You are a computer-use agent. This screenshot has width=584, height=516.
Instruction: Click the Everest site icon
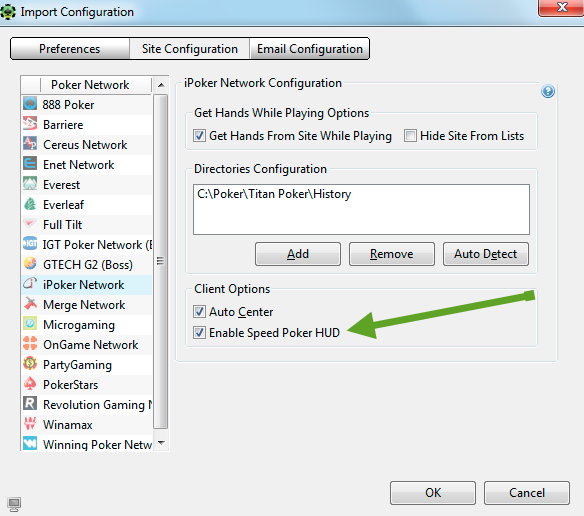click(30, 184)
